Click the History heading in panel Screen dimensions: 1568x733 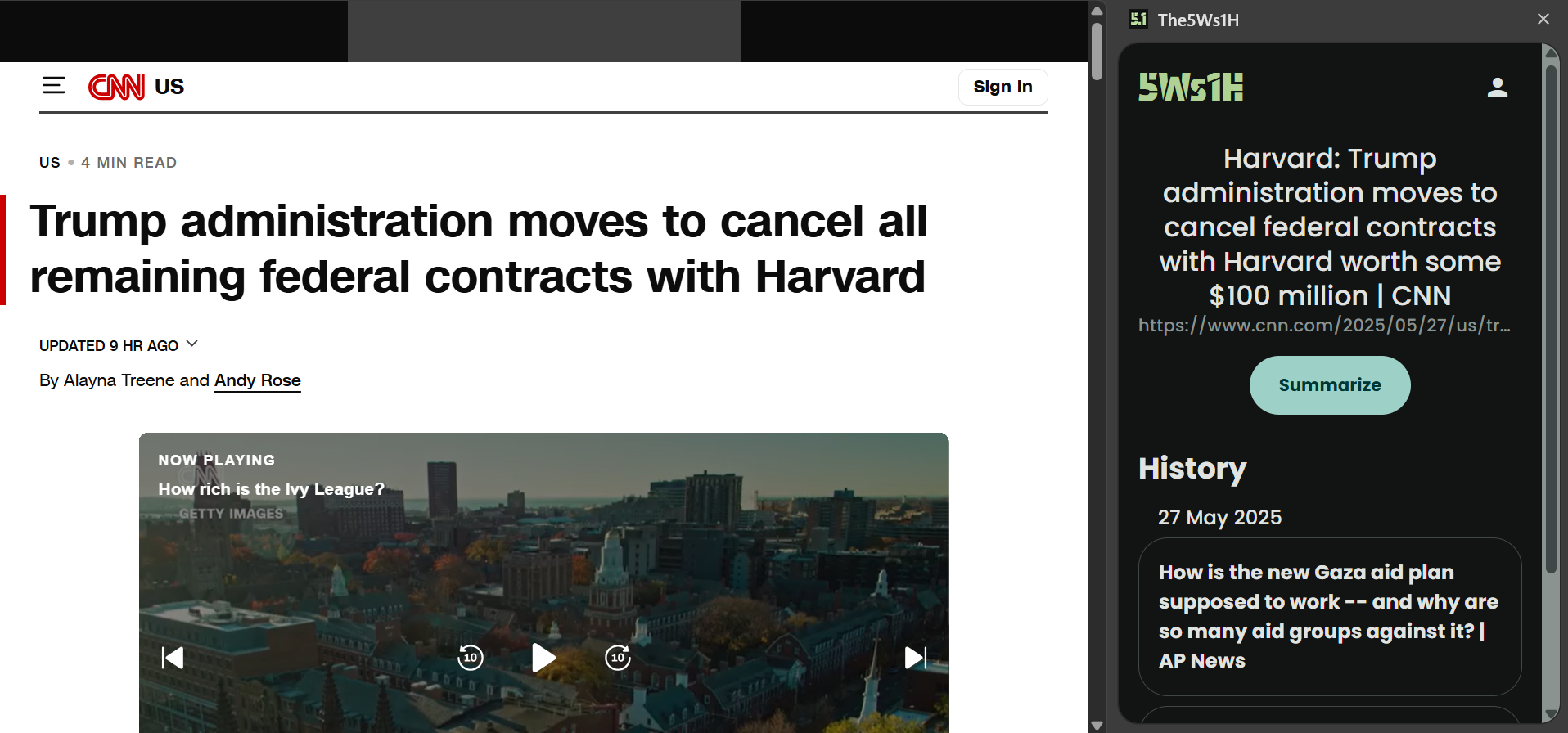[x=1192, y=469]
